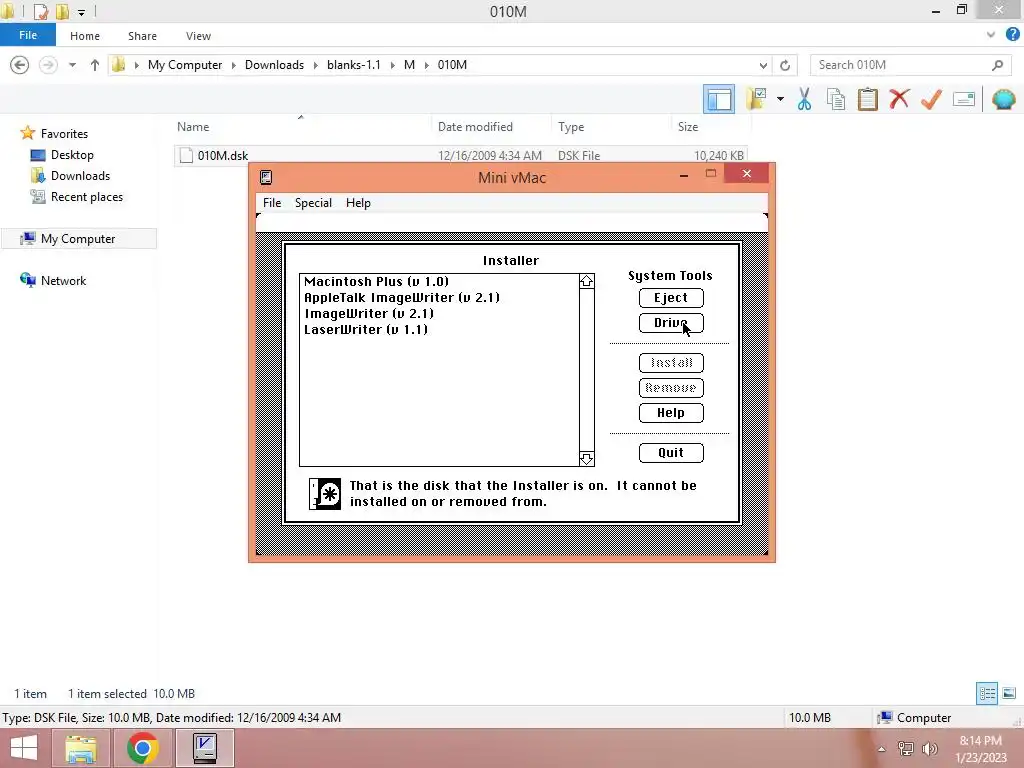Open Mini vMac File menu

(272, 202)
